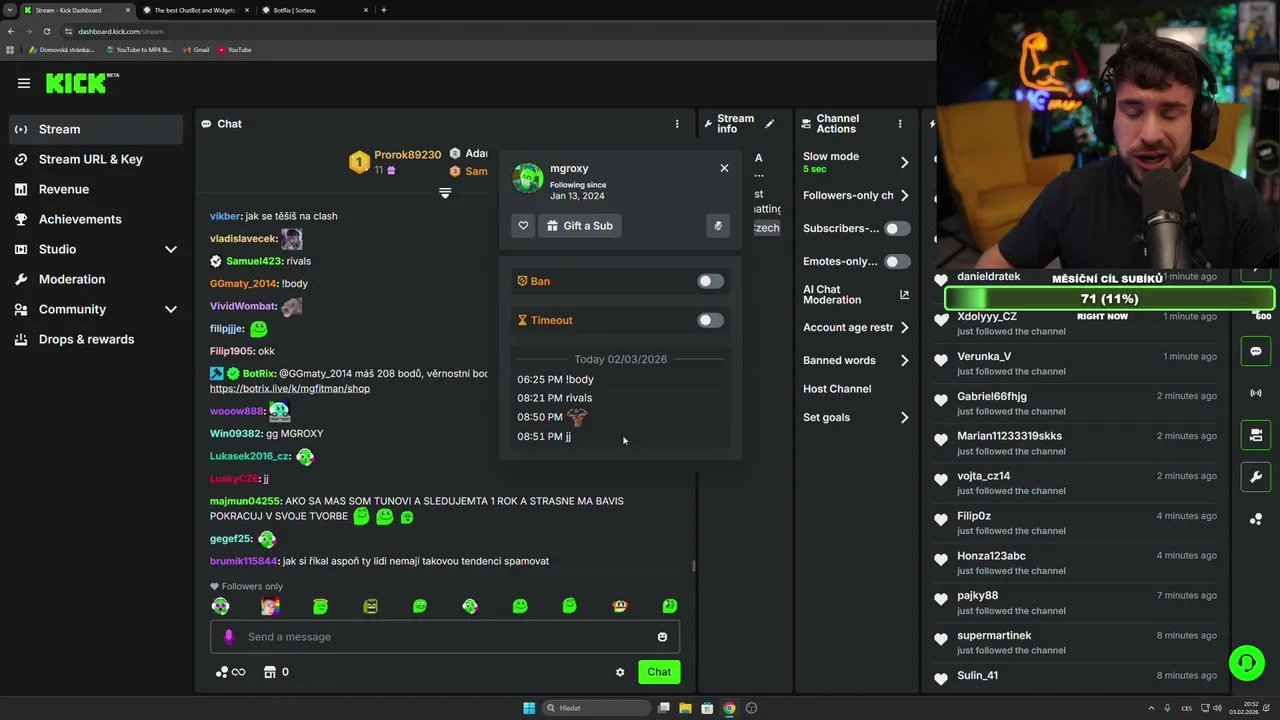Toggle Ban for mgroxy
Viewport: 1280px width, 720px height.
[710, 281]
